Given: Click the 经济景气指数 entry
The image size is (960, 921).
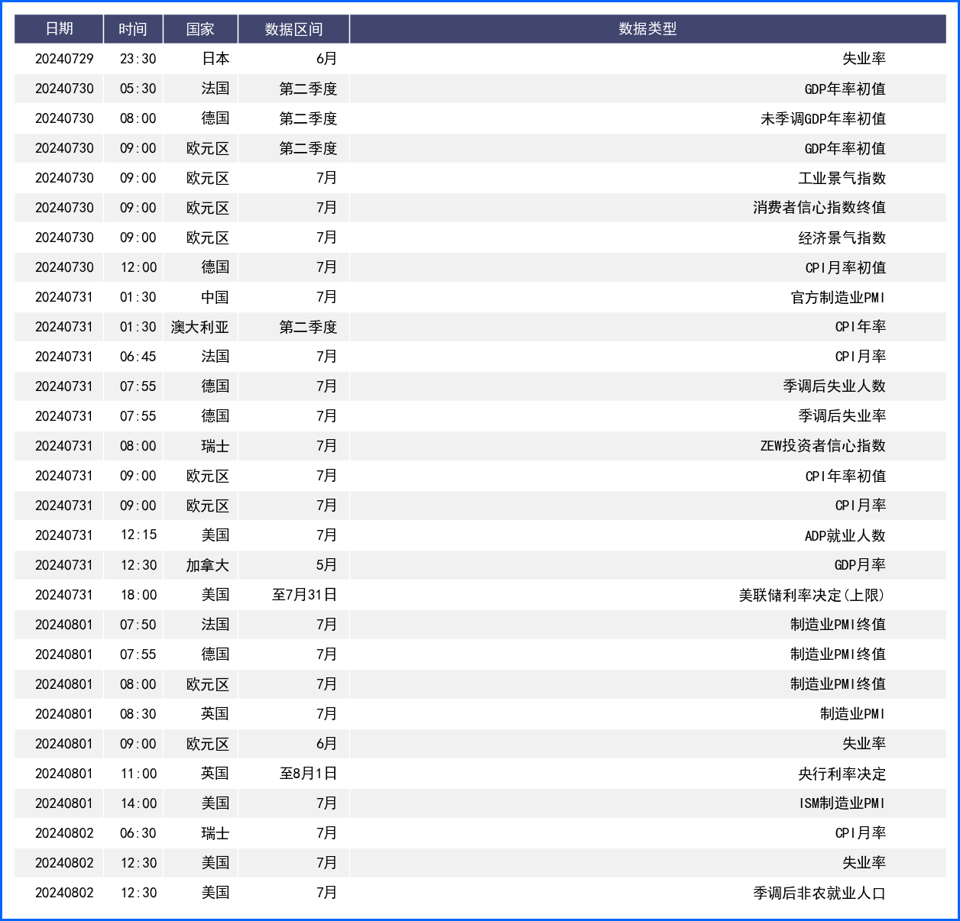Looking at the screenshot, I should (x=842, y=238).
